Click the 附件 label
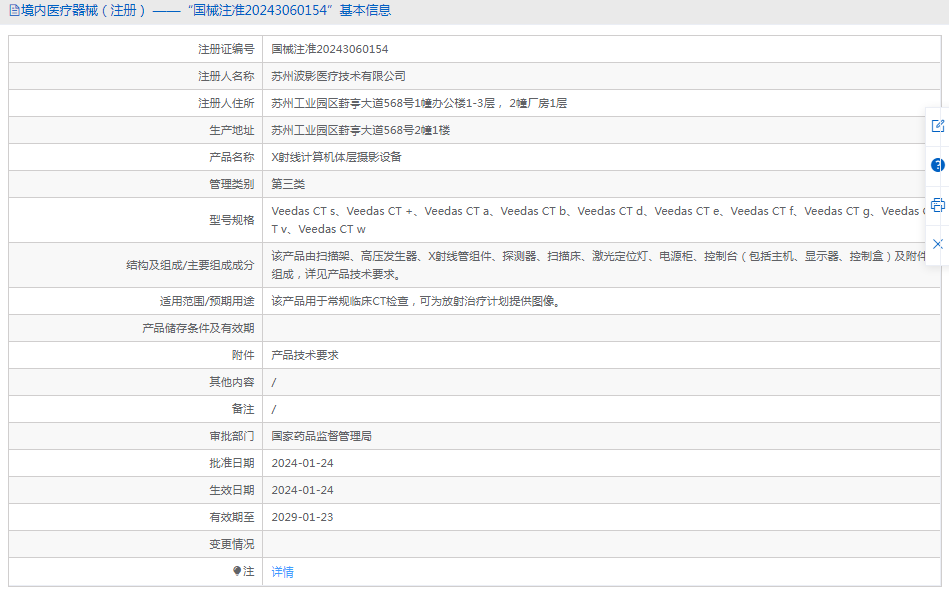 pyautogui.click(x=243, y=355)
